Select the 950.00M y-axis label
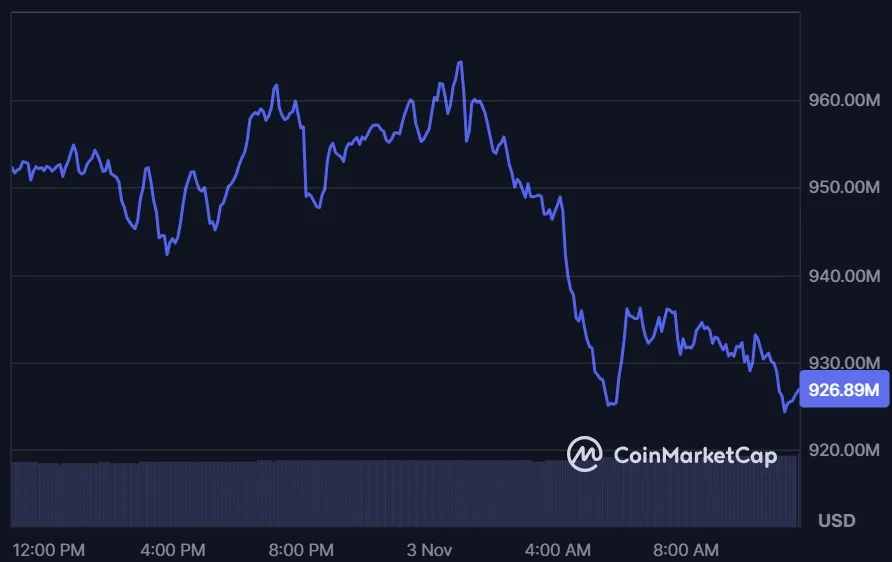The height and width of the screenshot is (562, 892). pos(844,188)
